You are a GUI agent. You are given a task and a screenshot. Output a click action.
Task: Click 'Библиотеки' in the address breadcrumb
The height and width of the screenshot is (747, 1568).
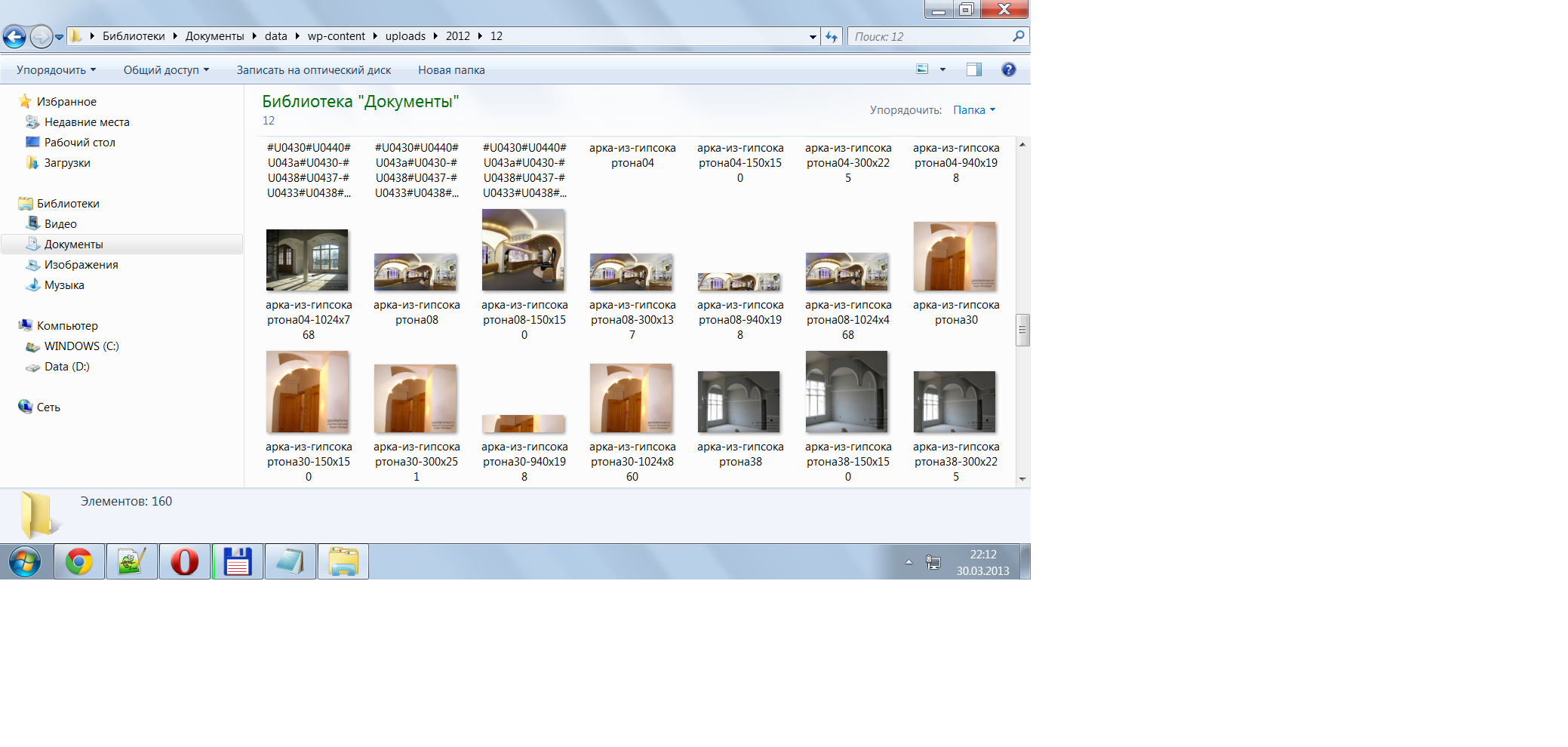click(134, 36)
